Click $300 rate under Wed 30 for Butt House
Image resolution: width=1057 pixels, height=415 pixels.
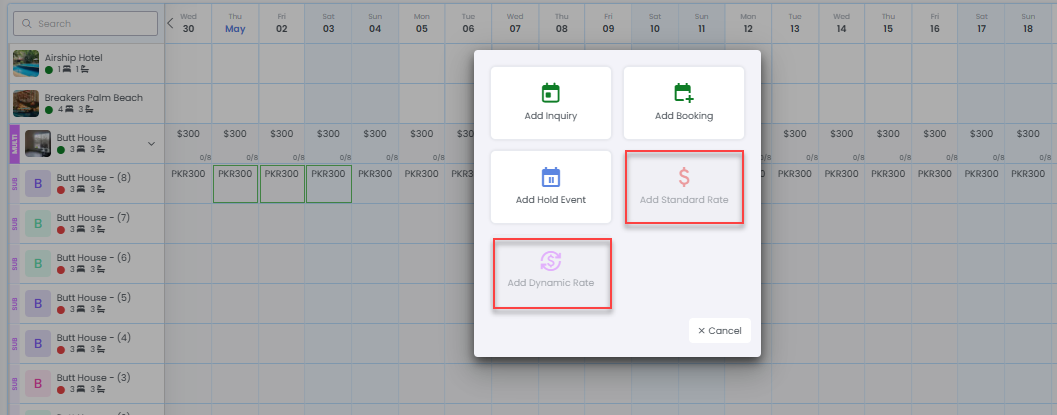[188, 134]
